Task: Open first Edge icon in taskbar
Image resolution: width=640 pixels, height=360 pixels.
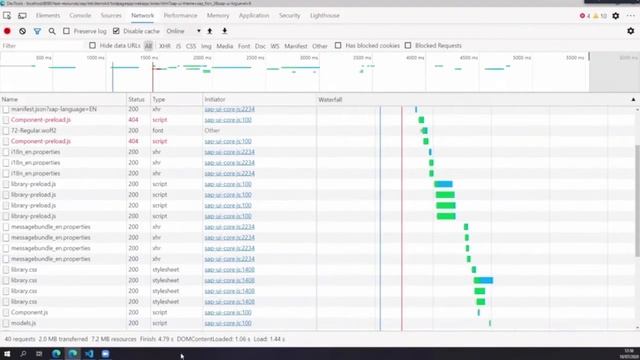Action: click(x=56, y=353)
